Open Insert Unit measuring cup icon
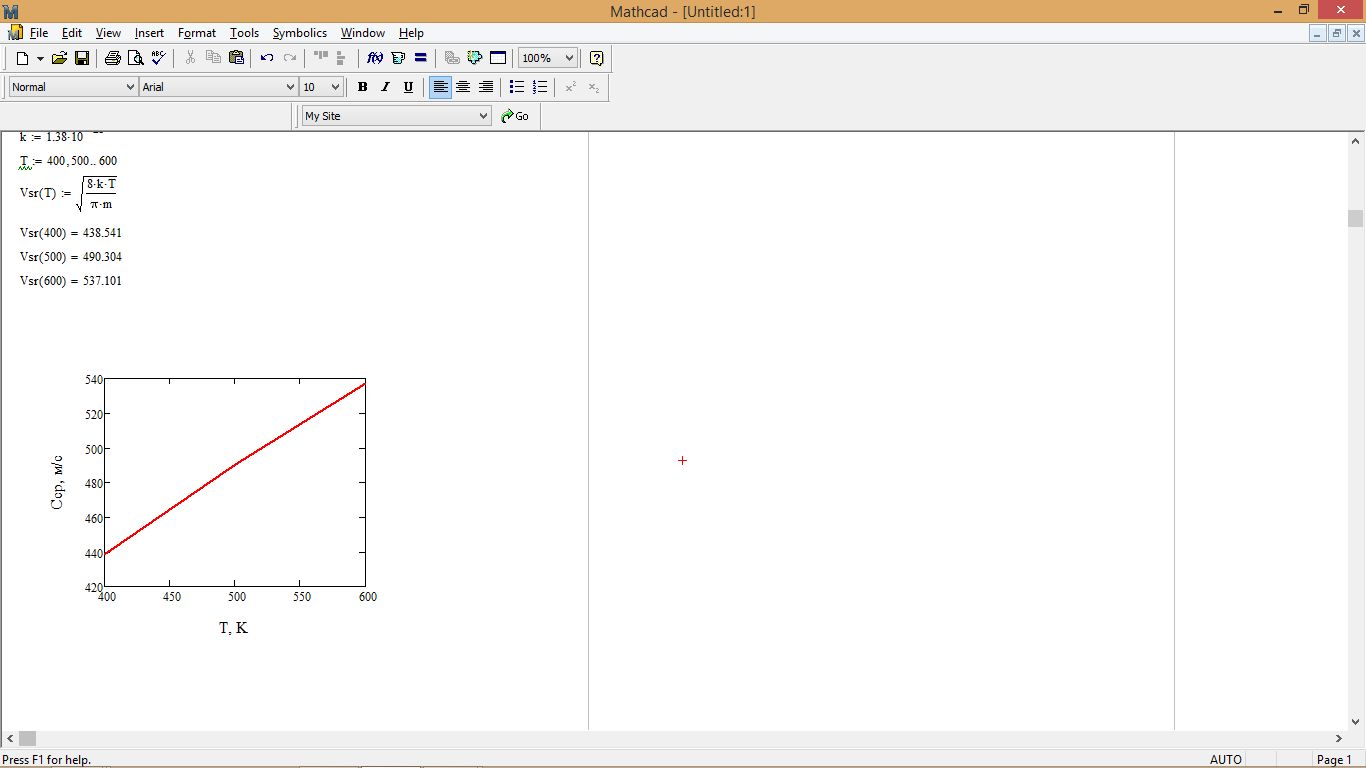This screenshot has height=768, width=1366. pyautogui.click(x=398, y=58)
